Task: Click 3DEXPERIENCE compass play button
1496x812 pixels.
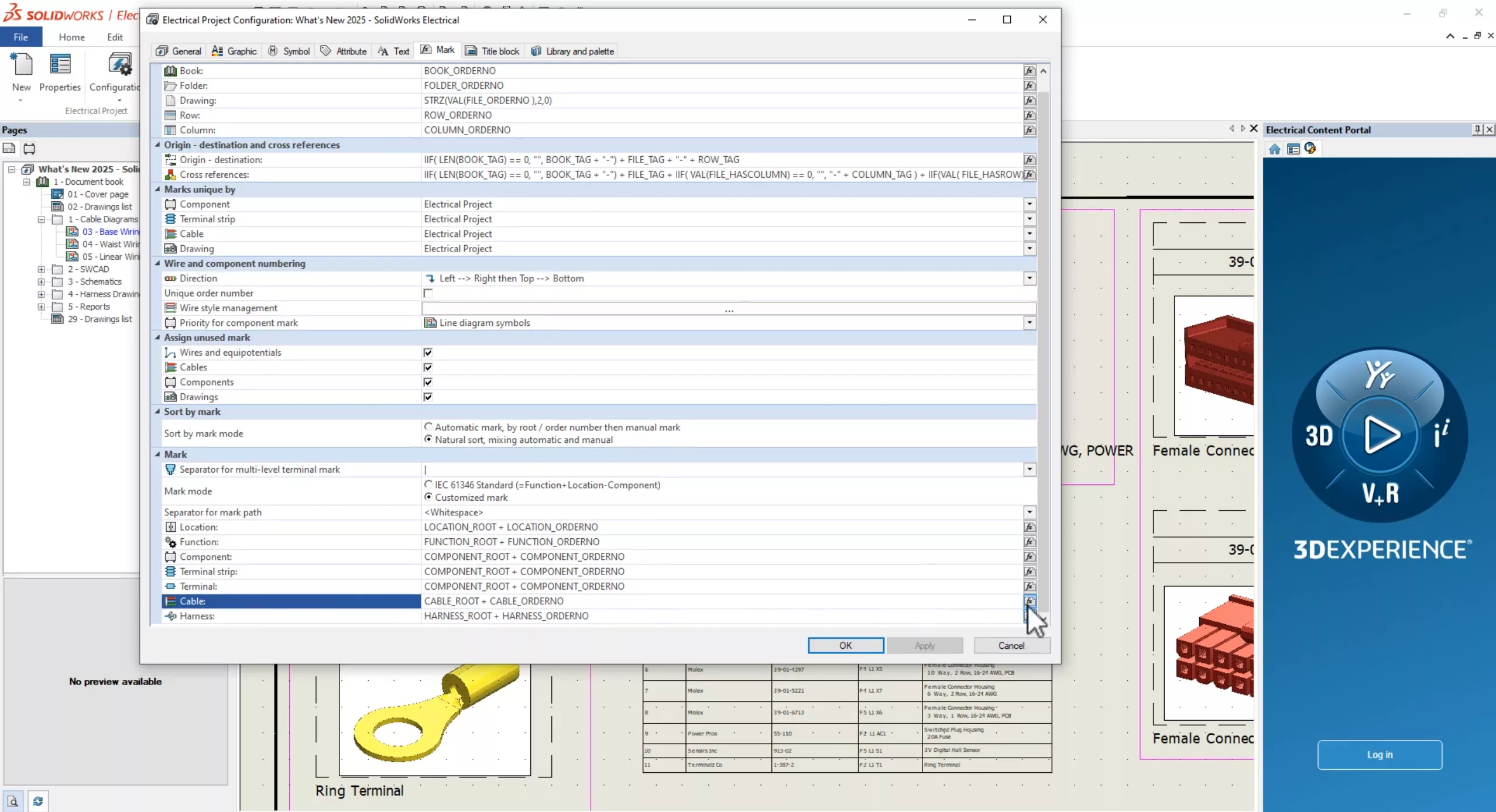Action: click(1380, 435)
